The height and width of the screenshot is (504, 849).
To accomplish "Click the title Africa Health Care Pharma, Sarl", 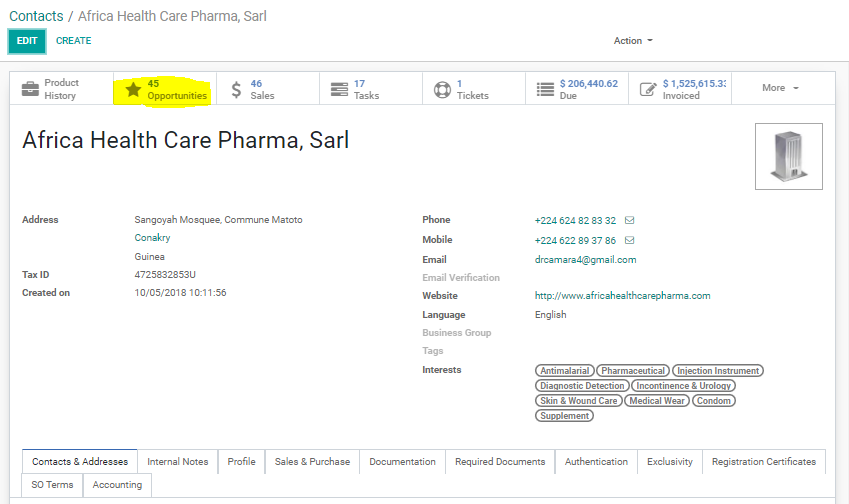I will [186, 140].
